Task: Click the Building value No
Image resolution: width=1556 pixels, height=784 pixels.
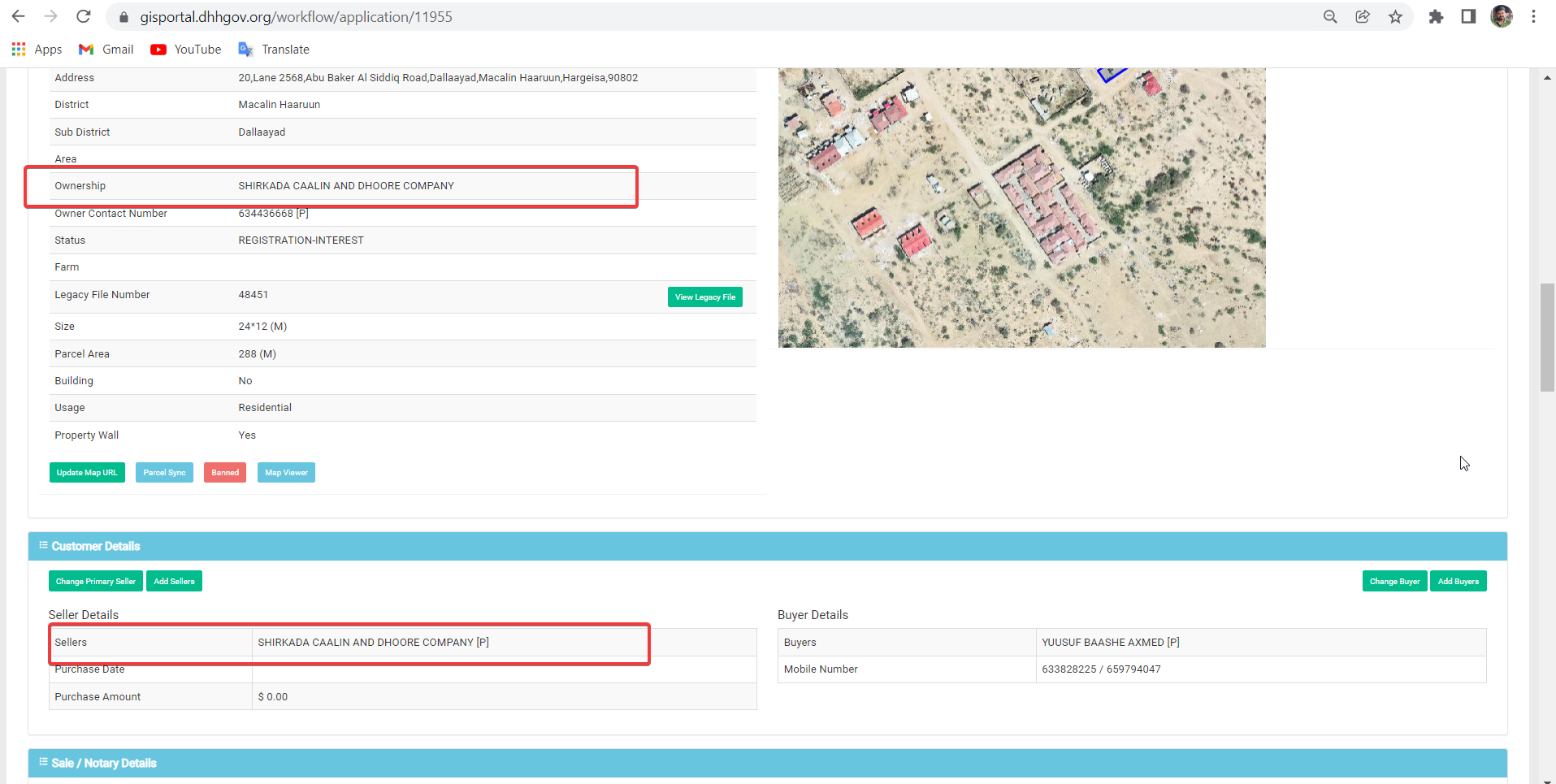Action: coord(245,381)
